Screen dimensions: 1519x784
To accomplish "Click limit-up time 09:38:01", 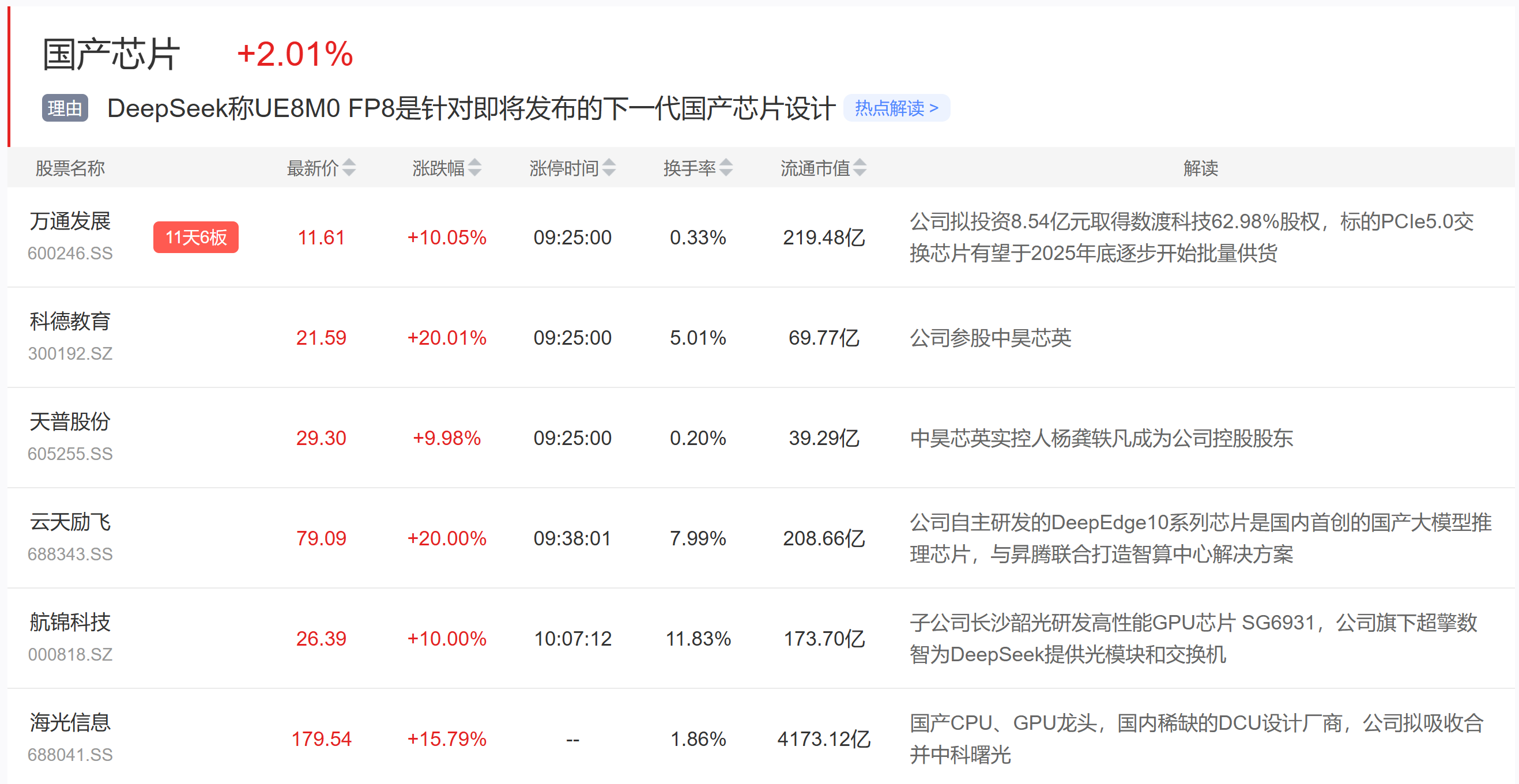I will [572, 538].
